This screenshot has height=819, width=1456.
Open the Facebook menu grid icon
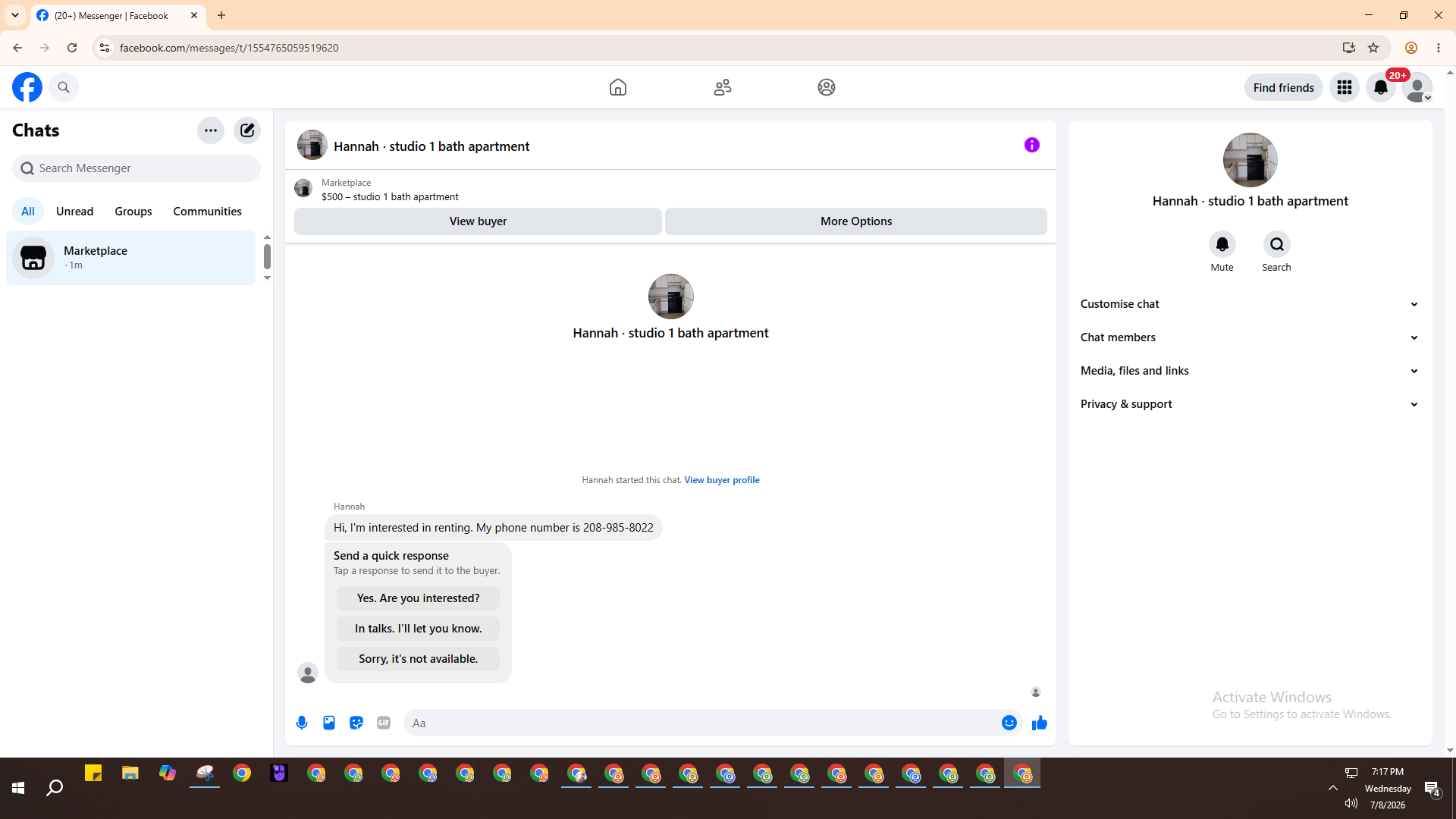point(1345,87)
